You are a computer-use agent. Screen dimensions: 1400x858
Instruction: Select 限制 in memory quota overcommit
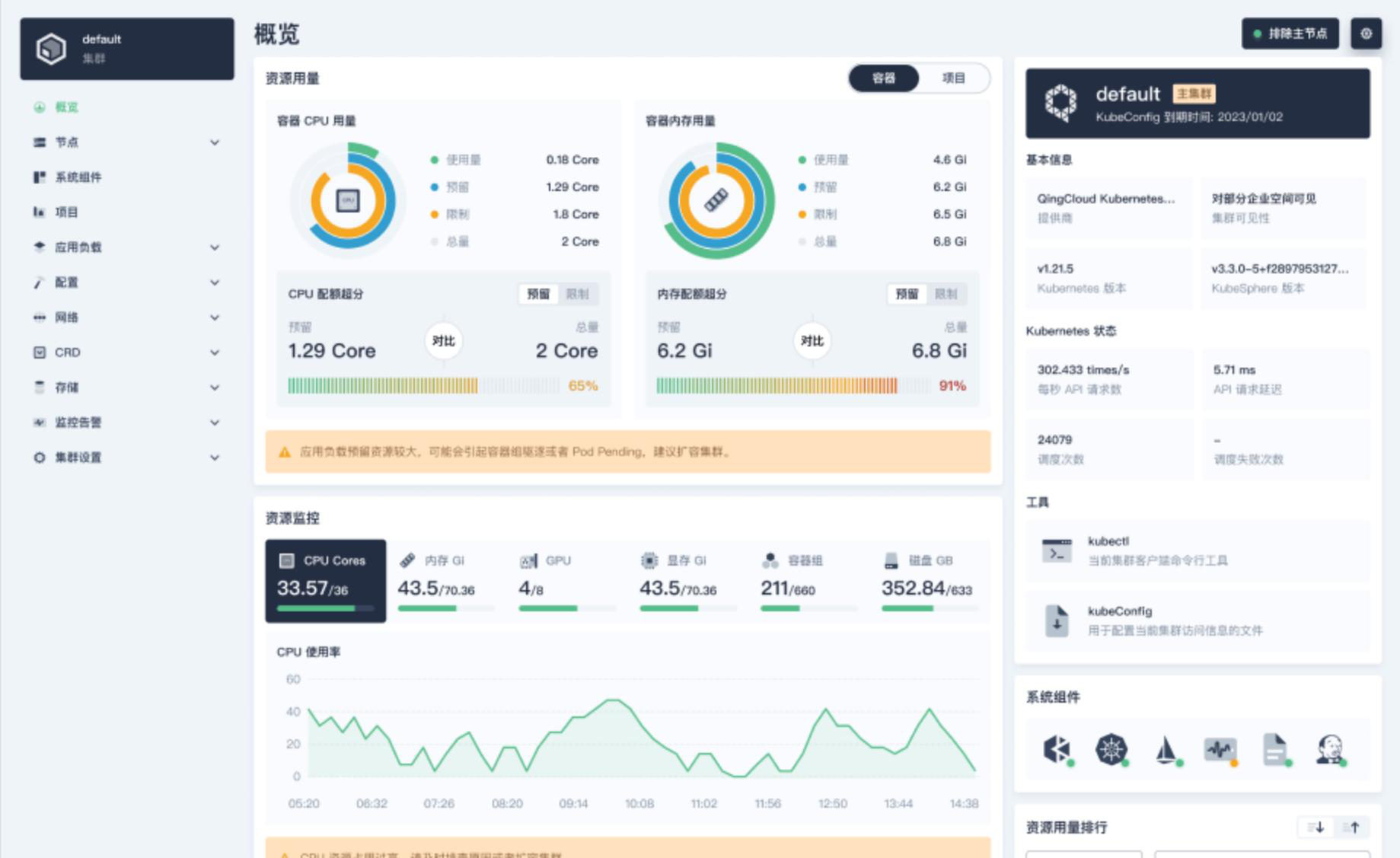coord(946,294)
